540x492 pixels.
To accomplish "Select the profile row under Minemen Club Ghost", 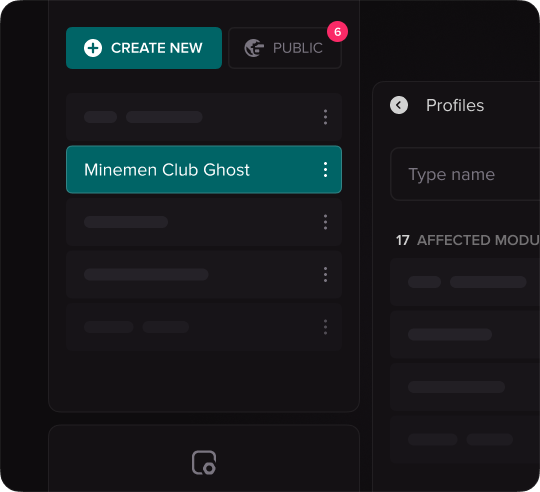I will (204, 222).
